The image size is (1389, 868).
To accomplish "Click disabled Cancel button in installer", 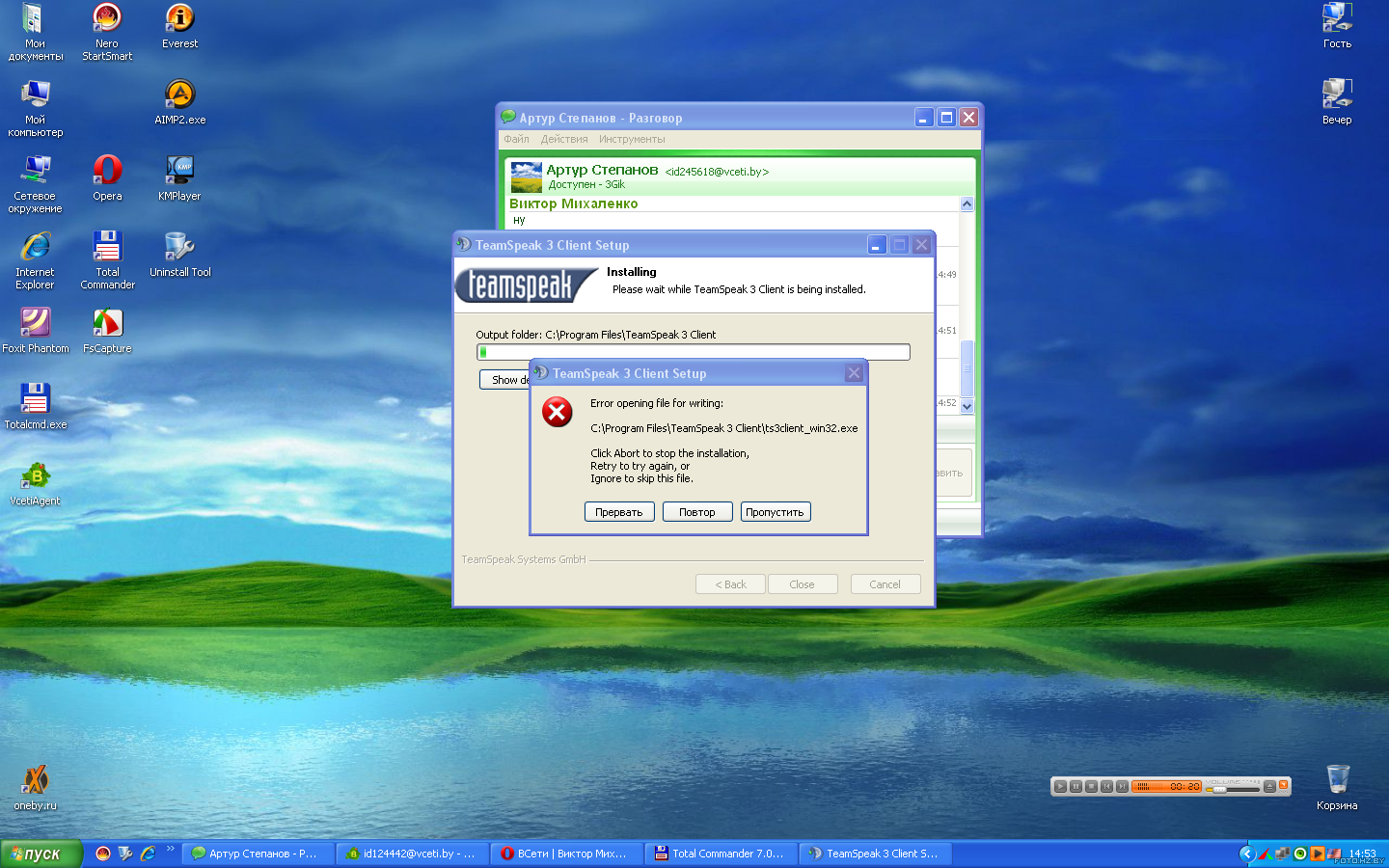I will pyautogui.click(x=885, y=584).
